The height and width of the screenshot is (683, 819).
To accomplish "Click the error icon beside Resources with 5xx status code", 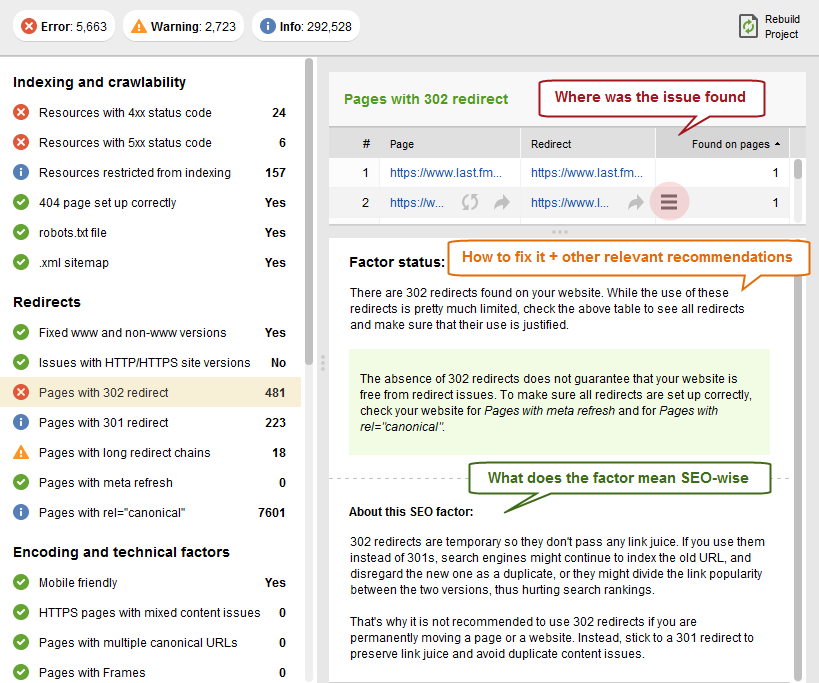I will (x=21, y=142).
